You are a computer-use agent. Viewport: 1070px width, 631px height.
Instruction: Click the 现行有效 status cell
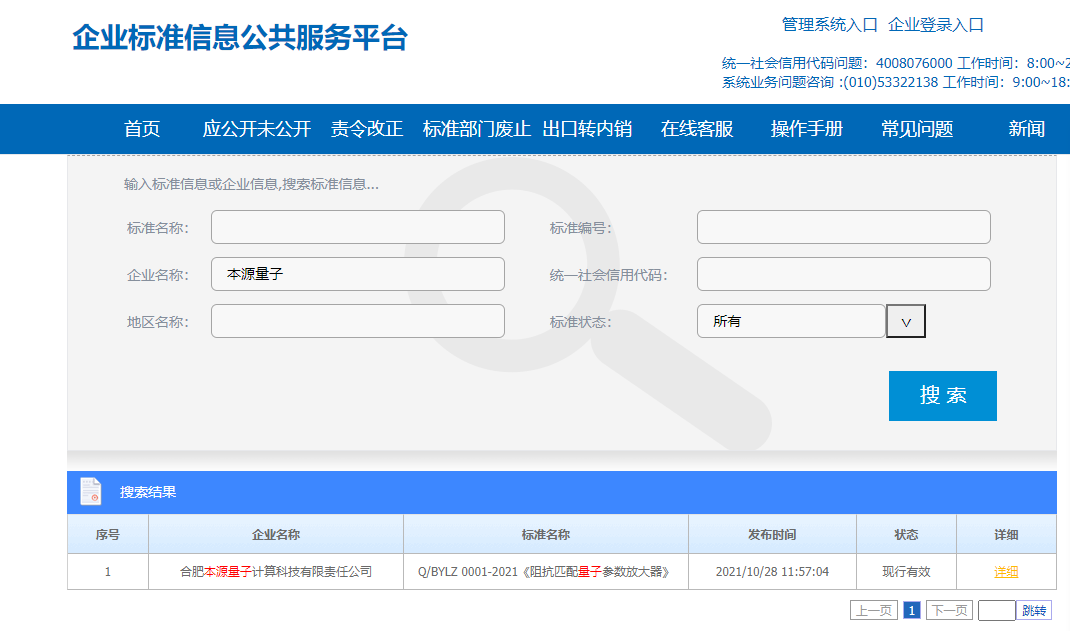(906, 572)
